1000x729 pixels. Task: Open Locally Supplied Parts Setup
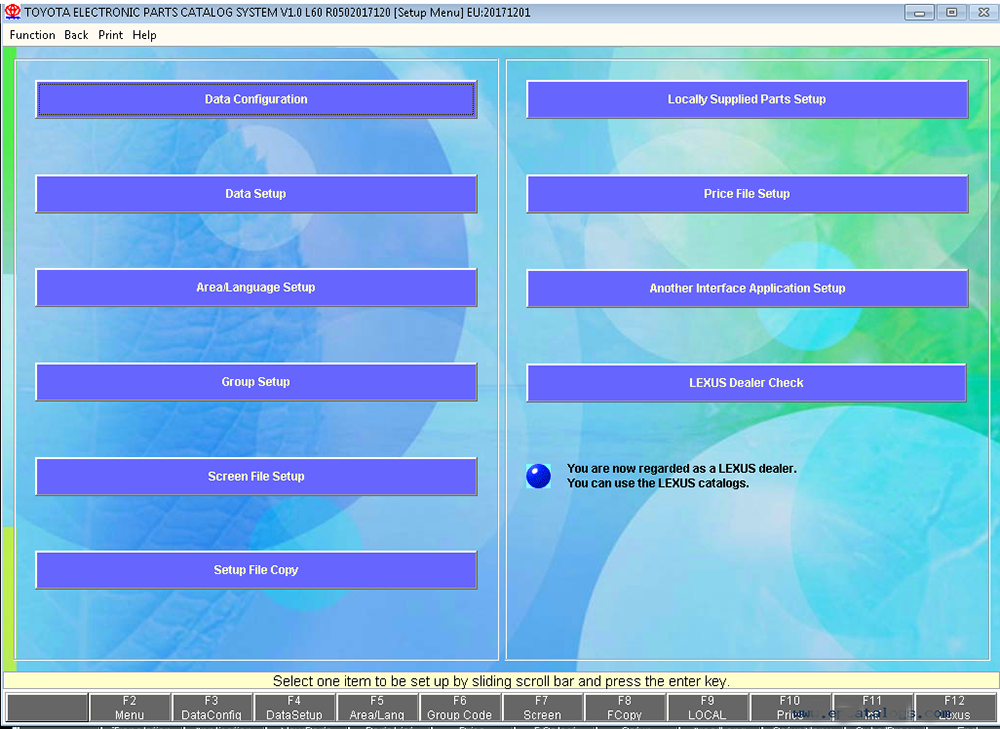pos(747,99)
